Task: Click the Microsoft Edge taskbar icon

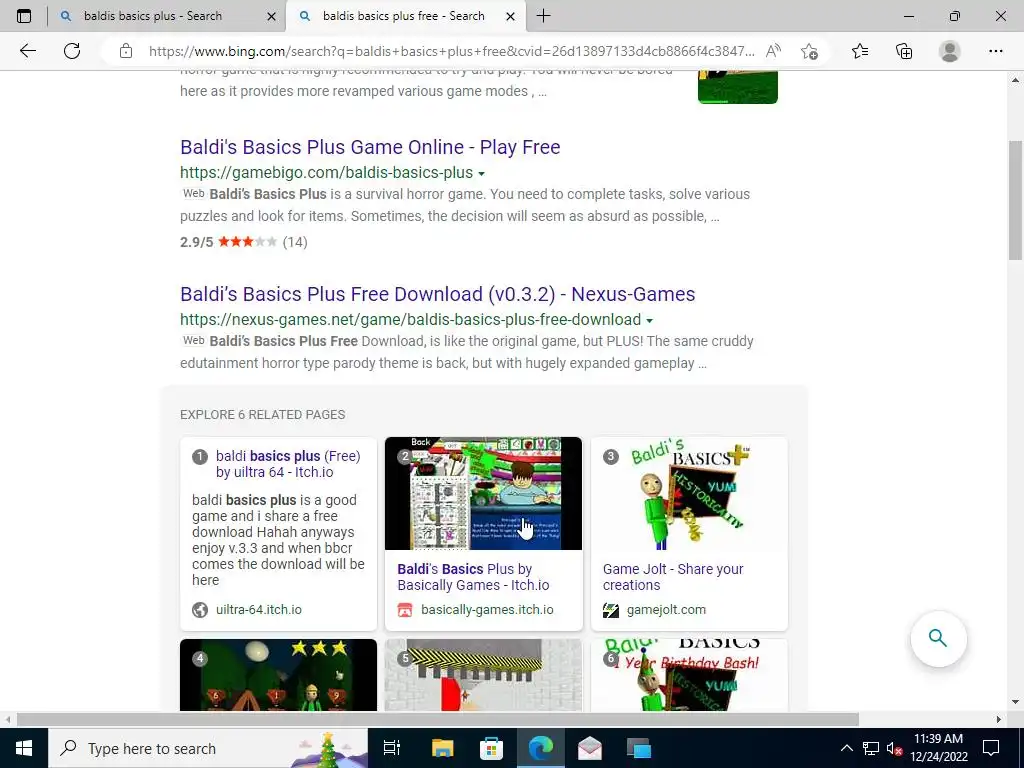Action: (x=541, y=748)
